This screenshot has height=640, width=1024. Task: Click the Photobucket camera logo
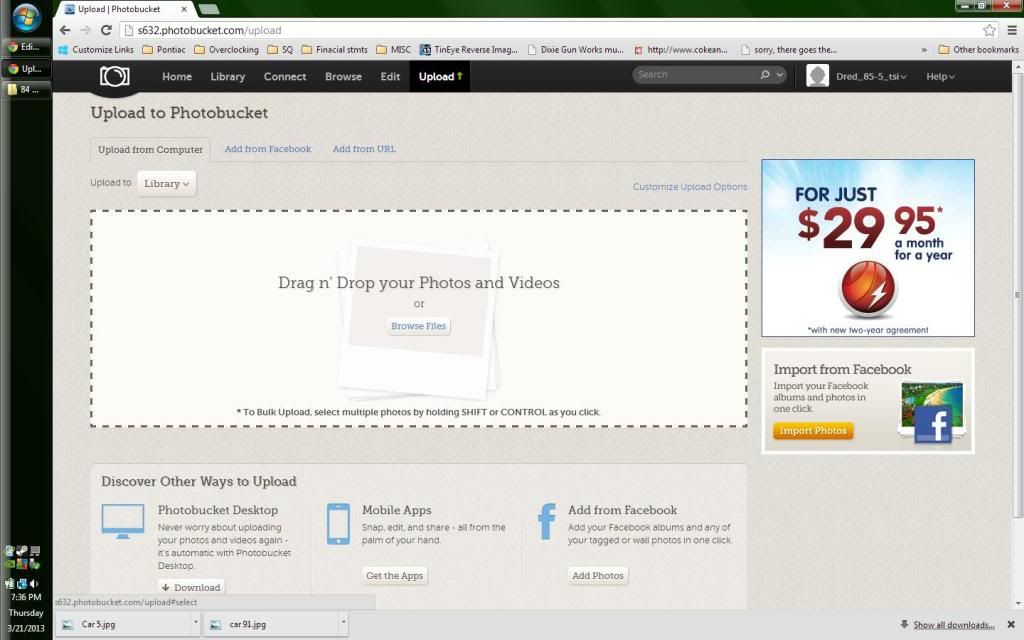coord(114,77)
